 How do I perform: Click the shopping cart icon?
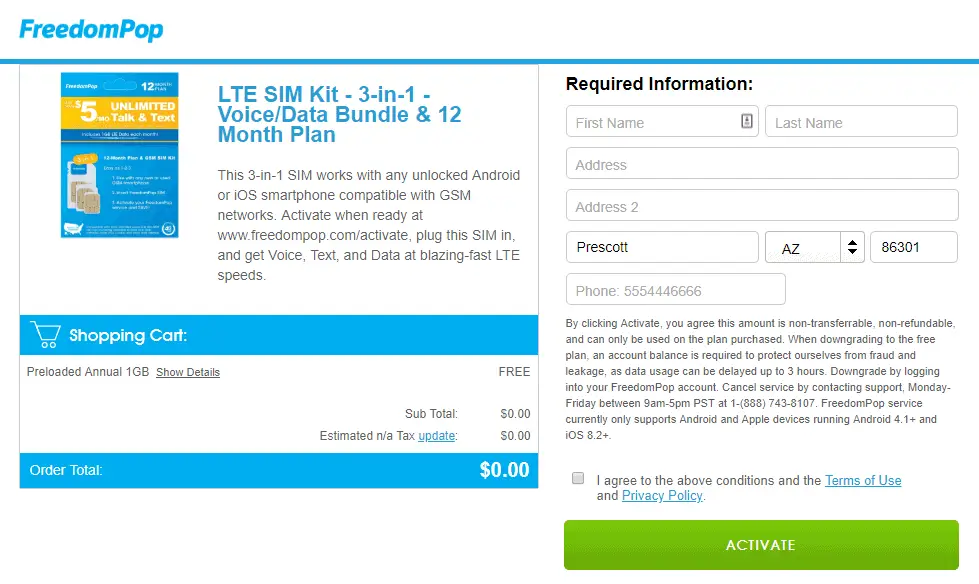tap(45, 334)
